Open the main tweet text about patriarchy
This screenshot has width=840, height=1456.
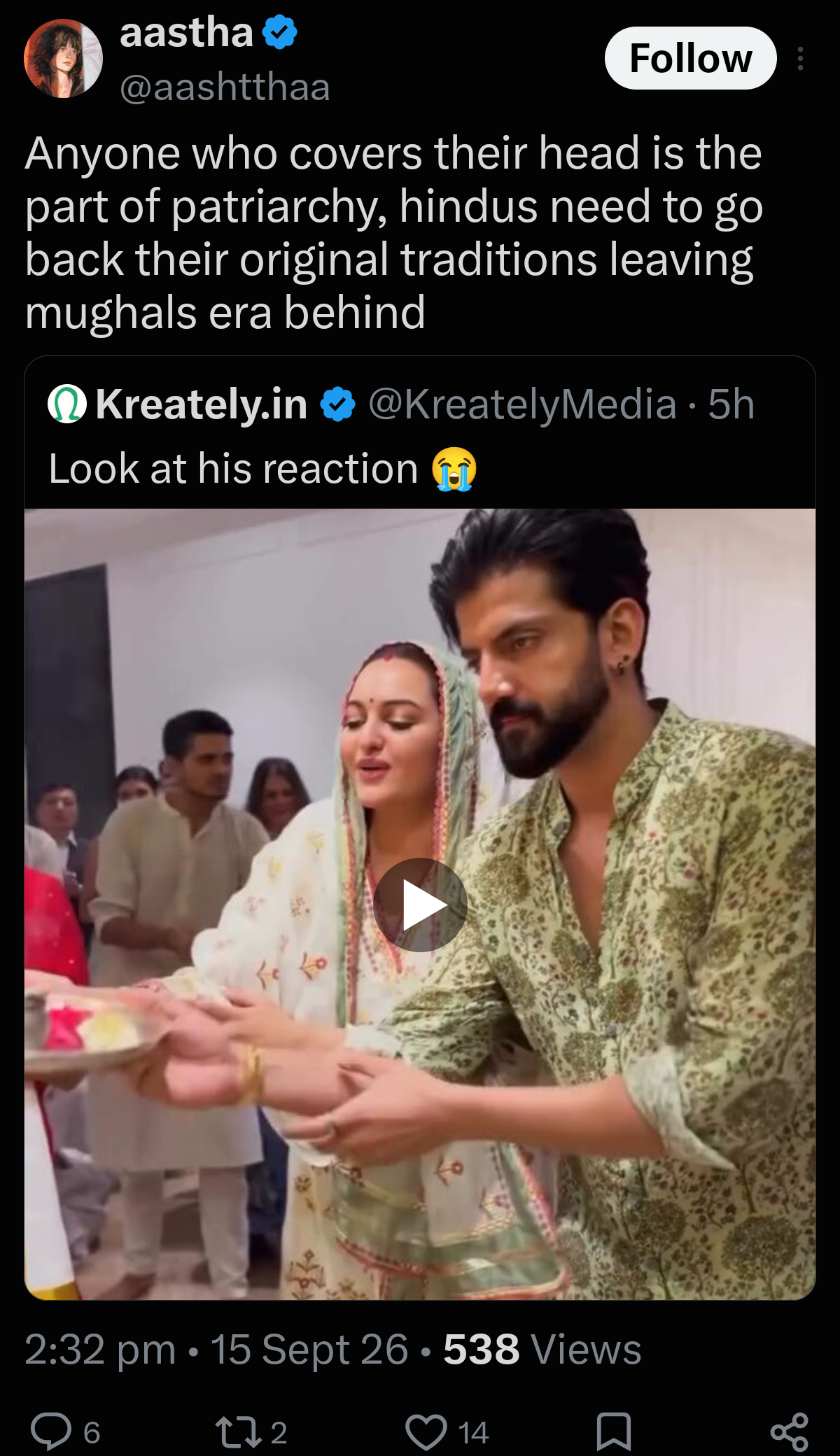point(394,232)
